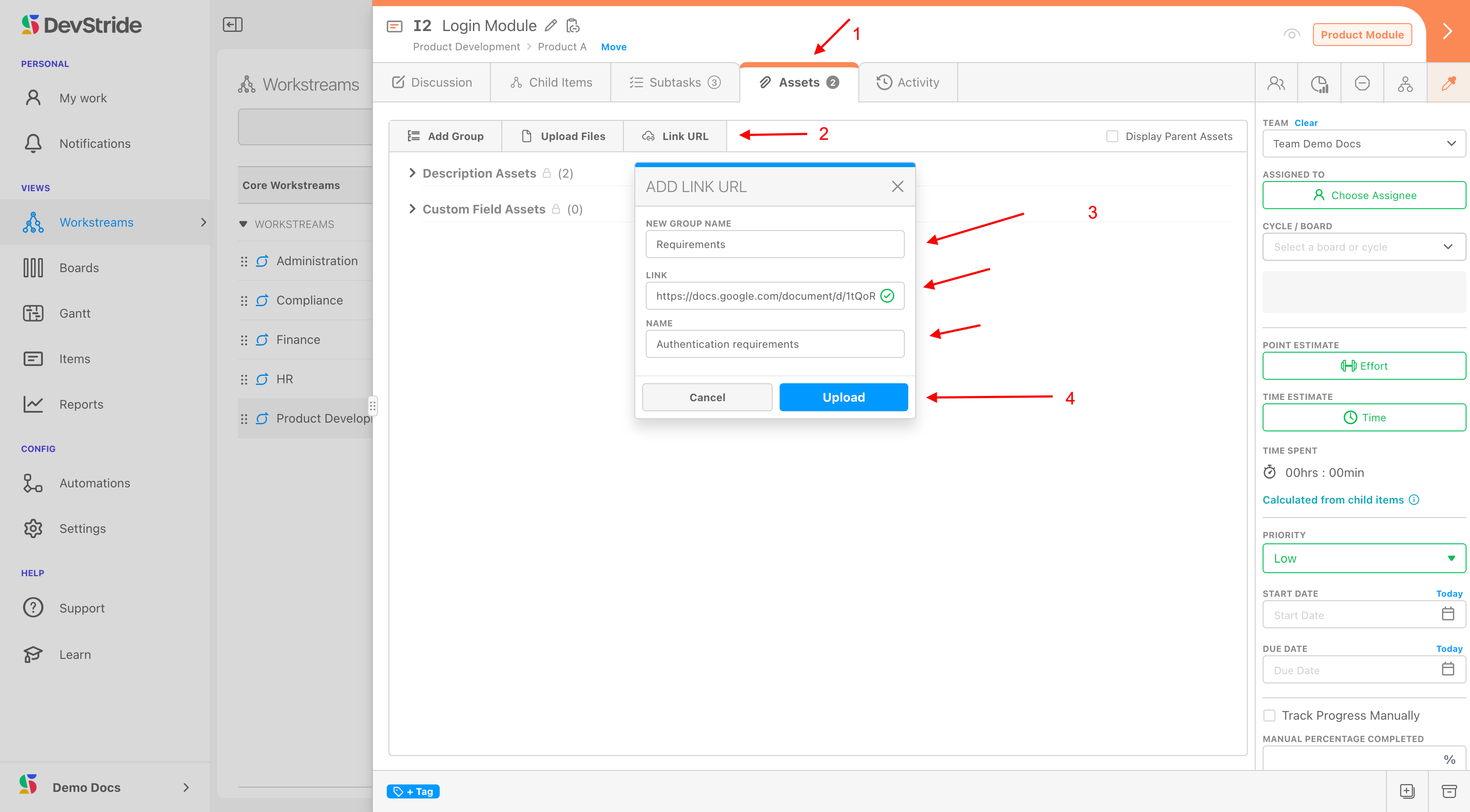
Task: Check Track Progress Manually
Action: click(x=1269, y=715)
